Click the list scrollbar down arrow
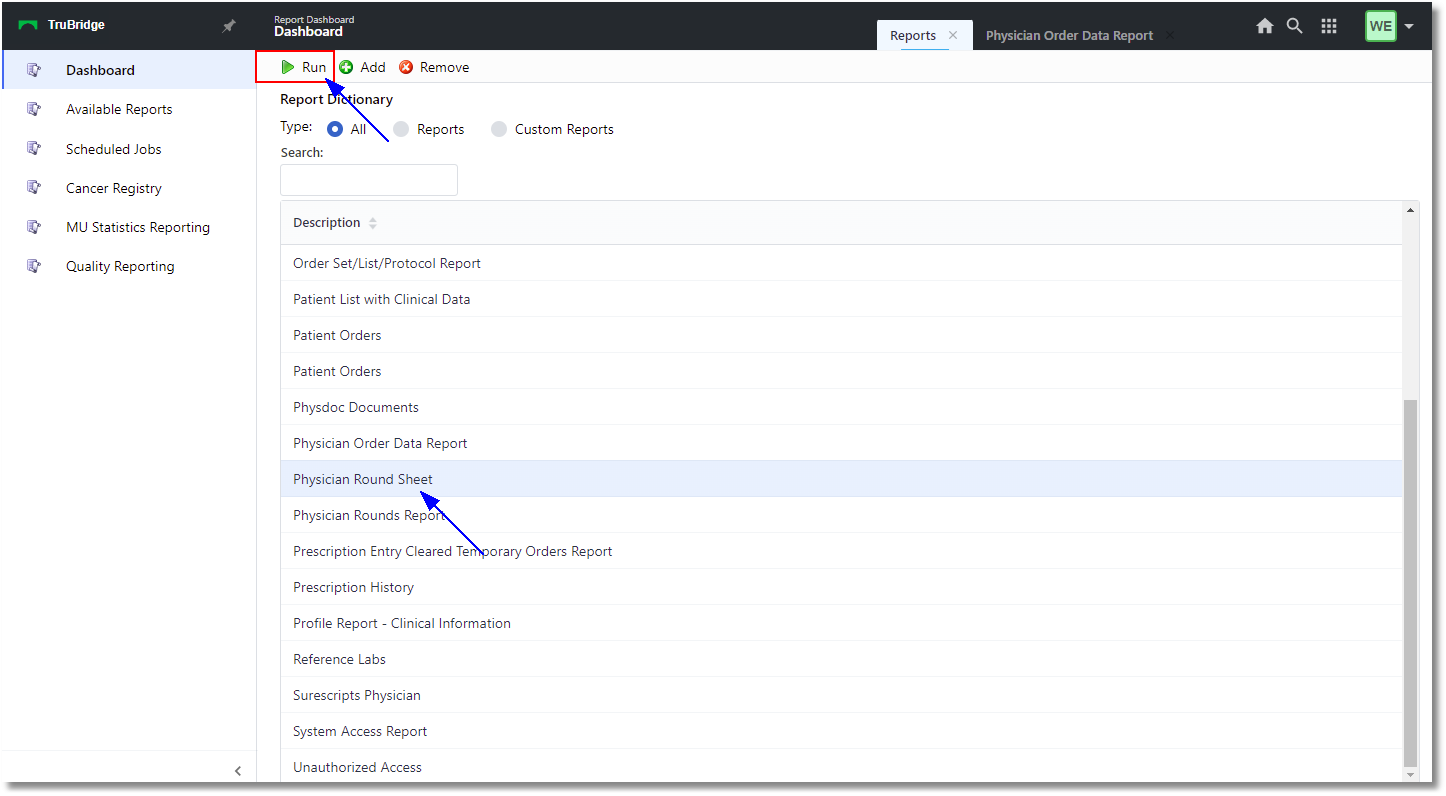 (1411, 774)
